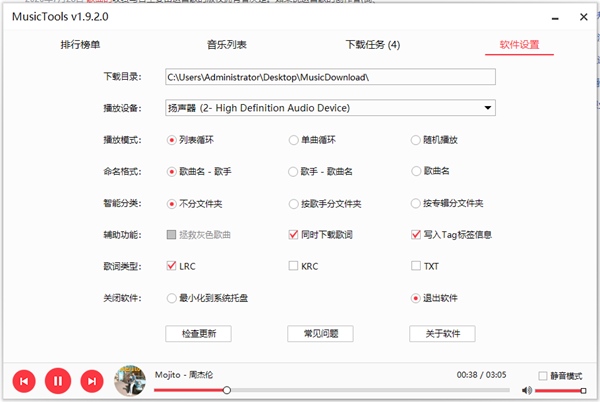600x402 pixels.
Task: Choose 随机播放 playback mode
Action: [x=416, y=140]
